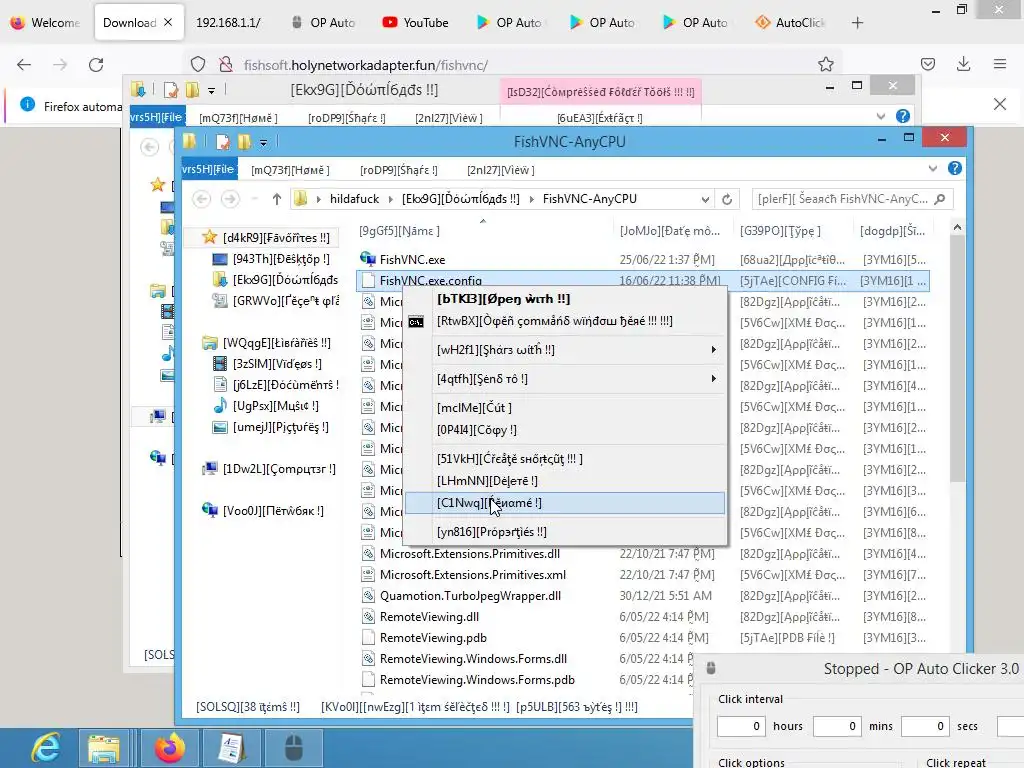The height and width of the screenshot is (768, 1024).
Task: Reload the Firefox page
Action: [x=96, y=65]
